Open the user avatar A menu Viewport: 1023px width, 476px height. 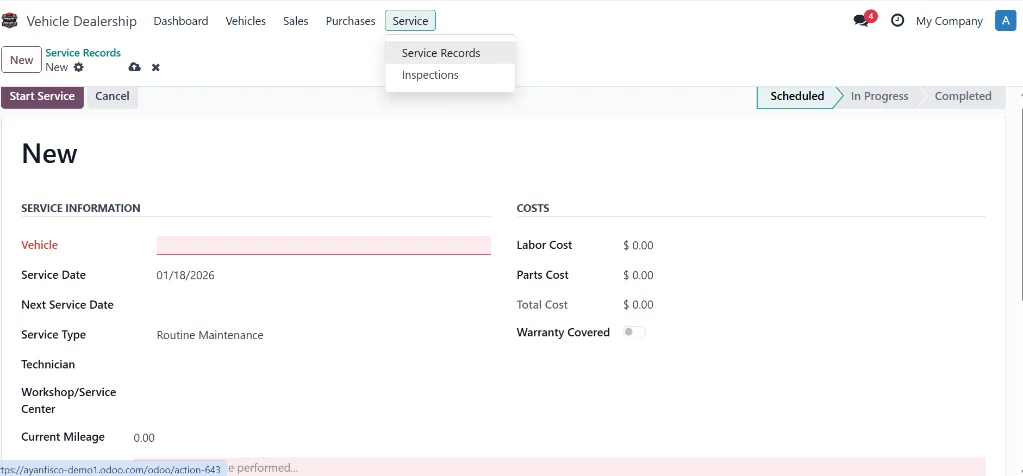(1005, 21)
